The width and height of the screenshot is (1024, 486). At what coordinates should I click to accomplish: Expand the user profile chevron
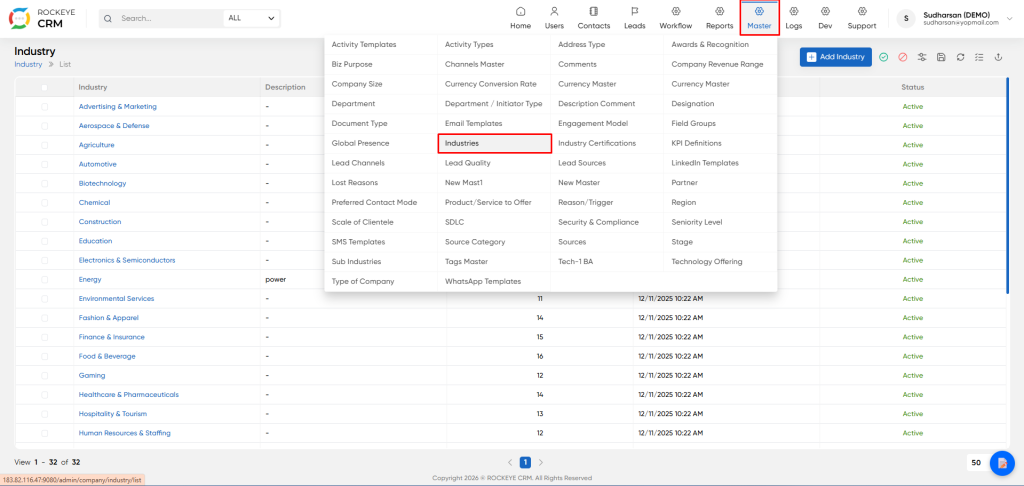click(1011, 19)
